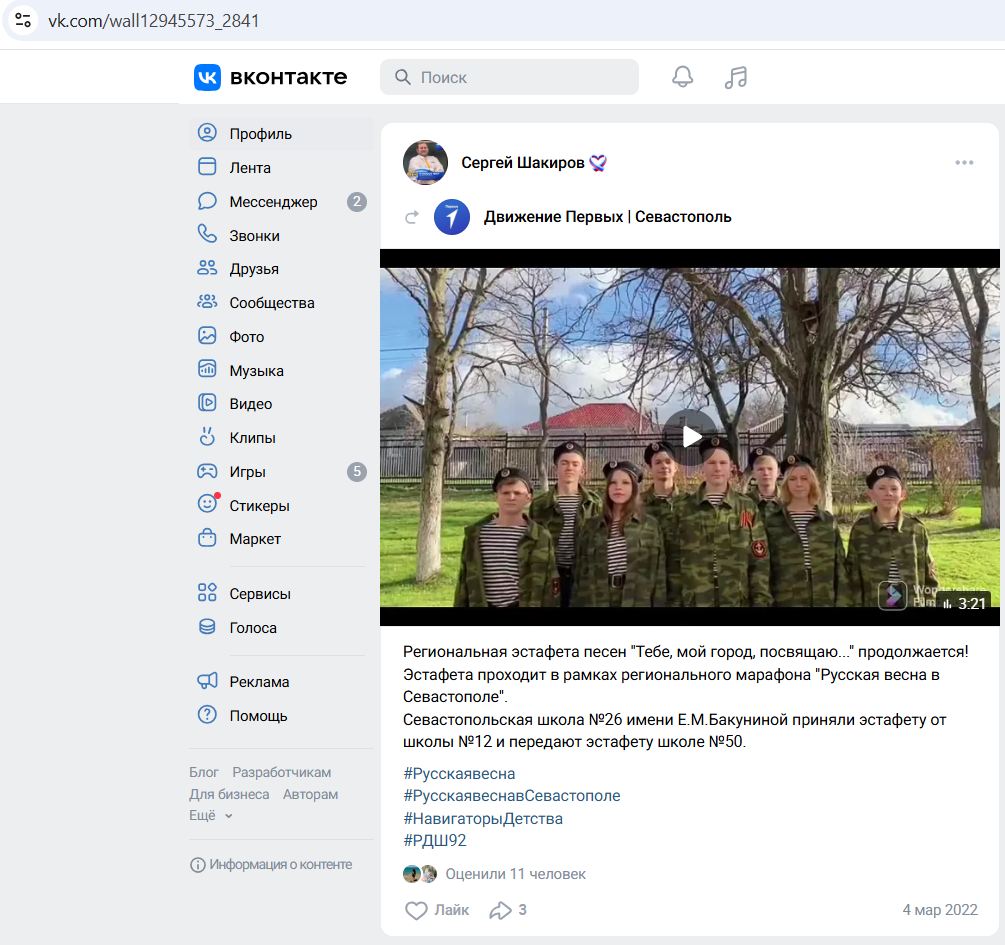Click the вконтакте wordmark

(288, 78)
